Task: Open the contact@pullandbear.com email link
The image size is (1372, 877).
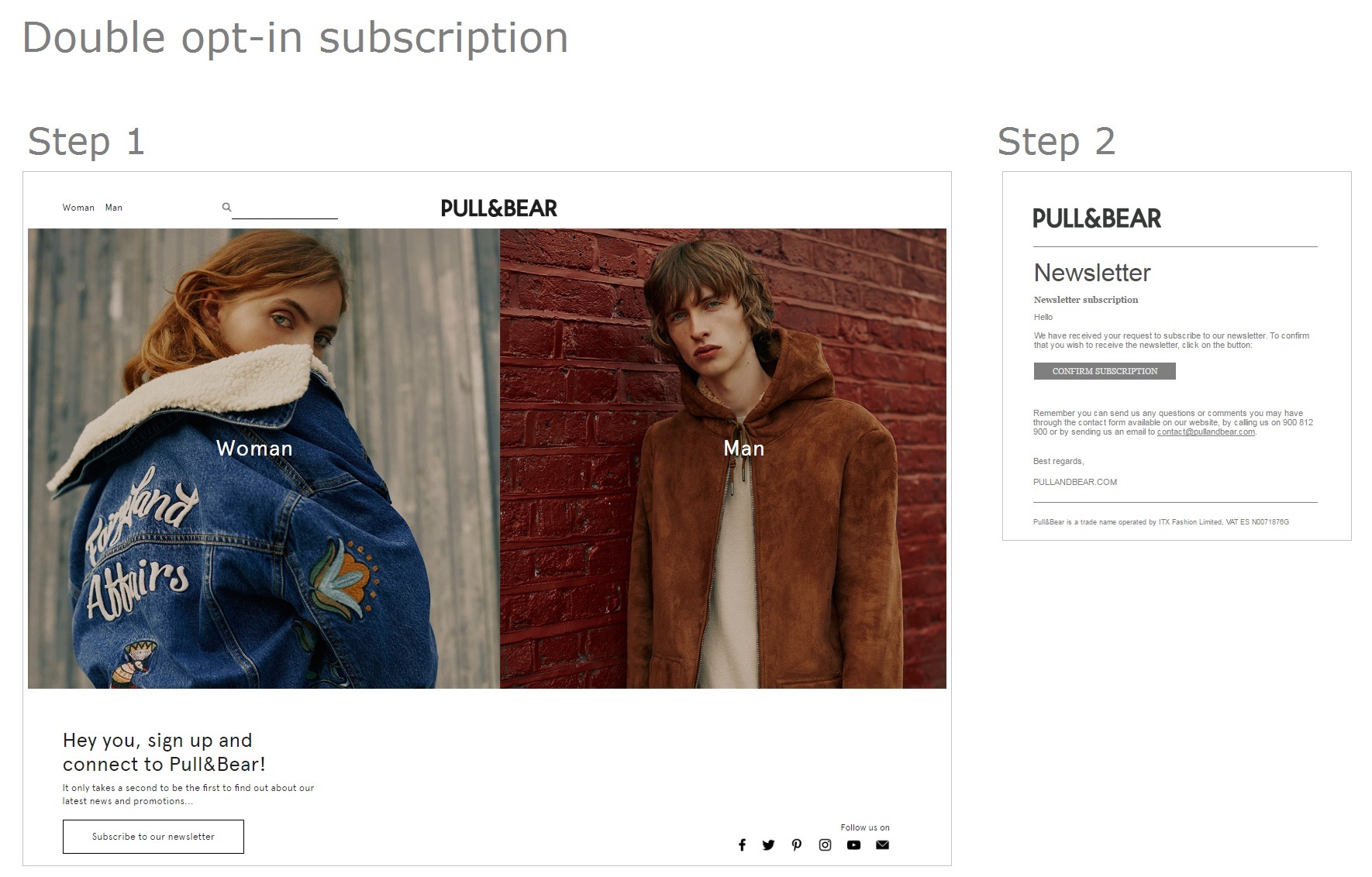Action: pos(1205,432)
